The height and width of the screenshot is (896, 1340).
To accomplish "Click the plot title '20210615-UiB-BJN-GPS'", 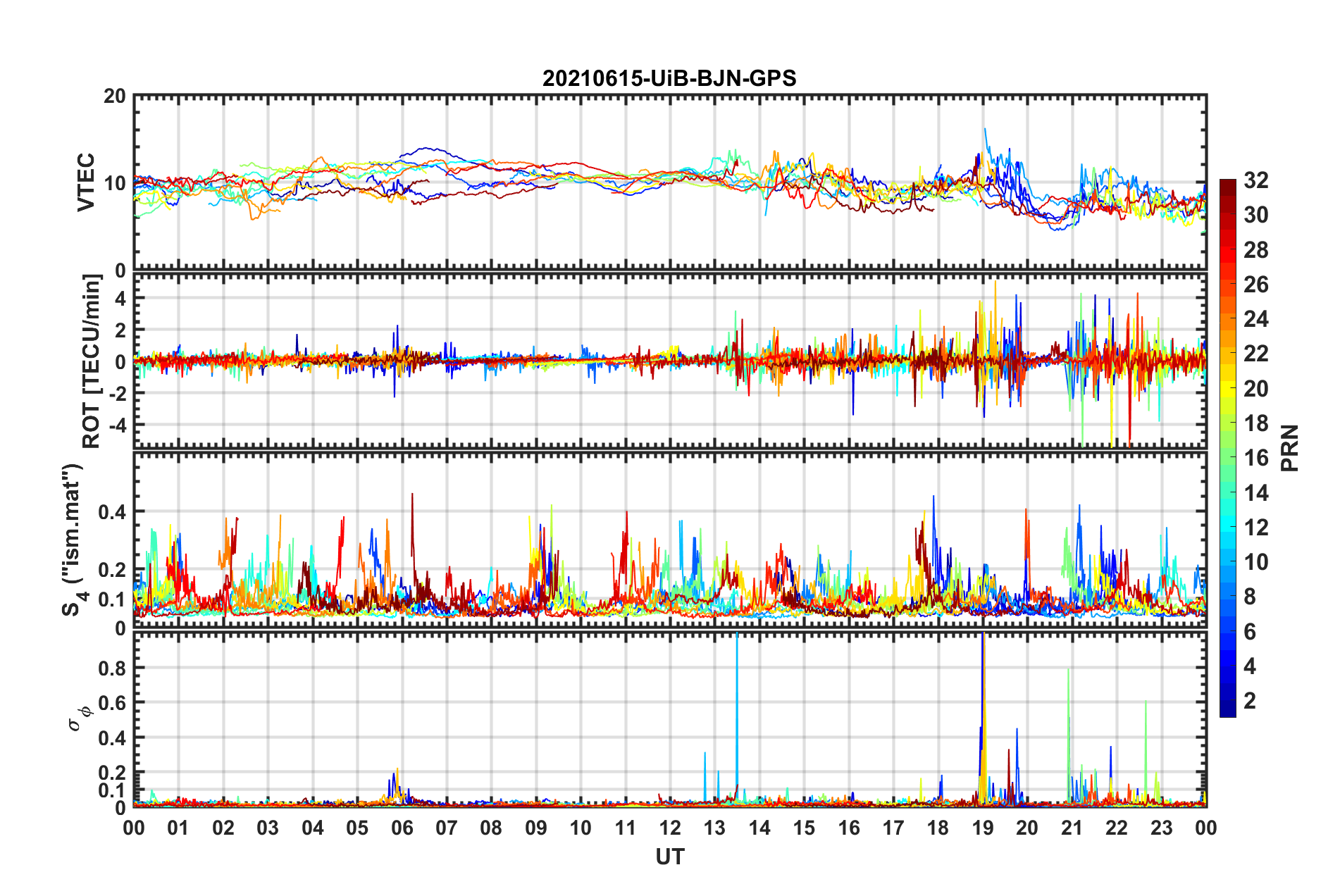I will (x=669, y=78).
